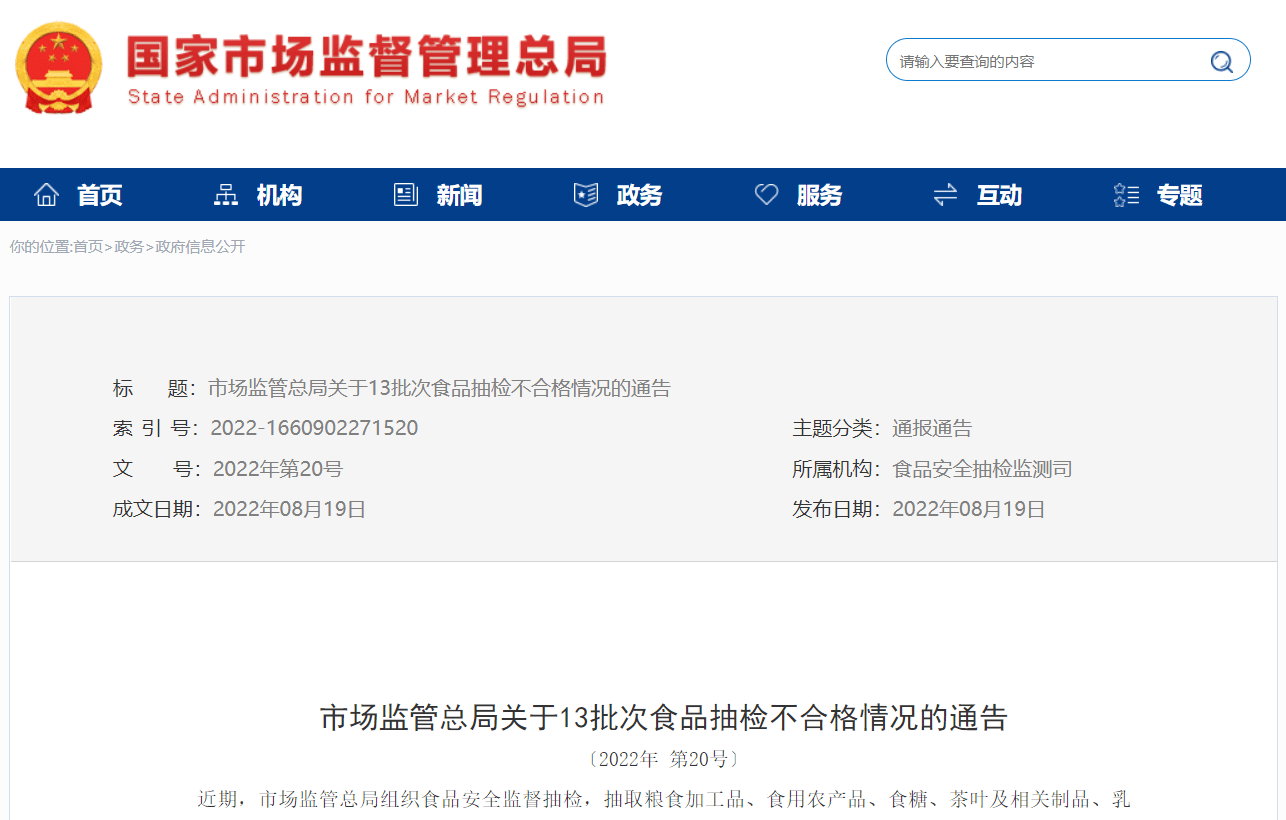Click the large article heading 市场监管总局关于13批次食品抽检不合格情况的通告
Viewport: 1286px width, 820px height.
point(664,717)
